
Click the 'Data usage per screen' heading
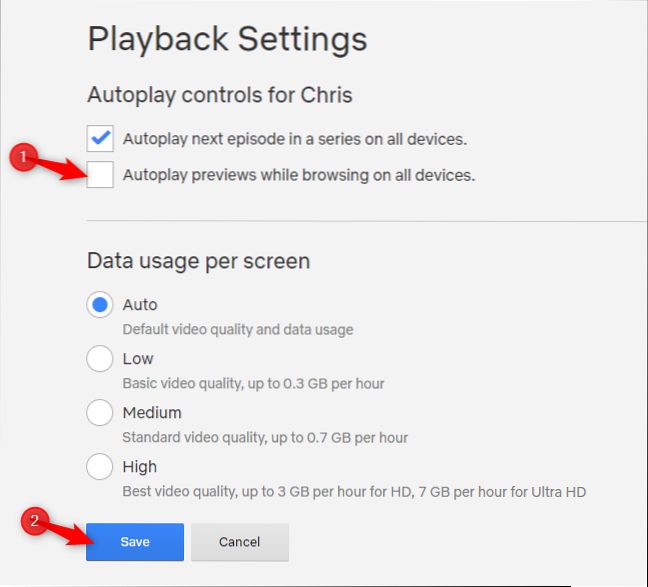point(198,261)
